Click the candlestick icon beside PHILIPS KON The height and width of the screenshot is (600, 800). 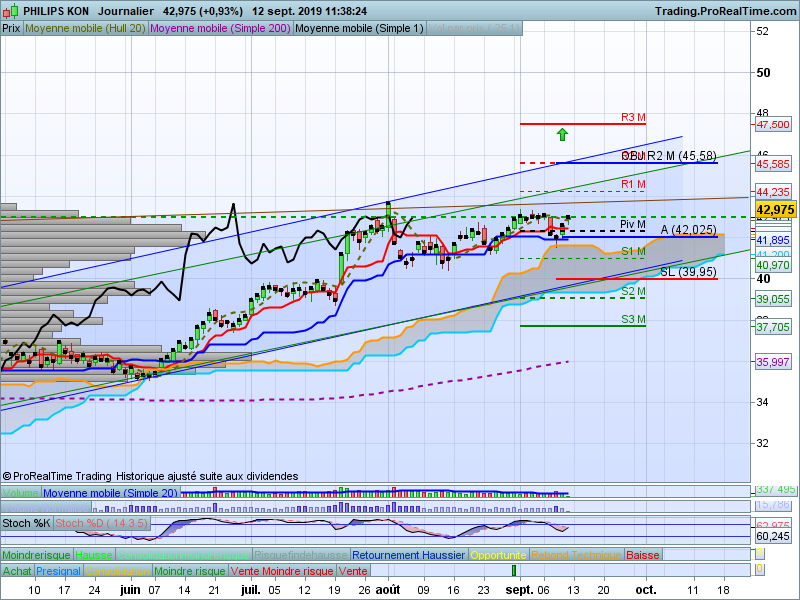[x=11, y=11]
